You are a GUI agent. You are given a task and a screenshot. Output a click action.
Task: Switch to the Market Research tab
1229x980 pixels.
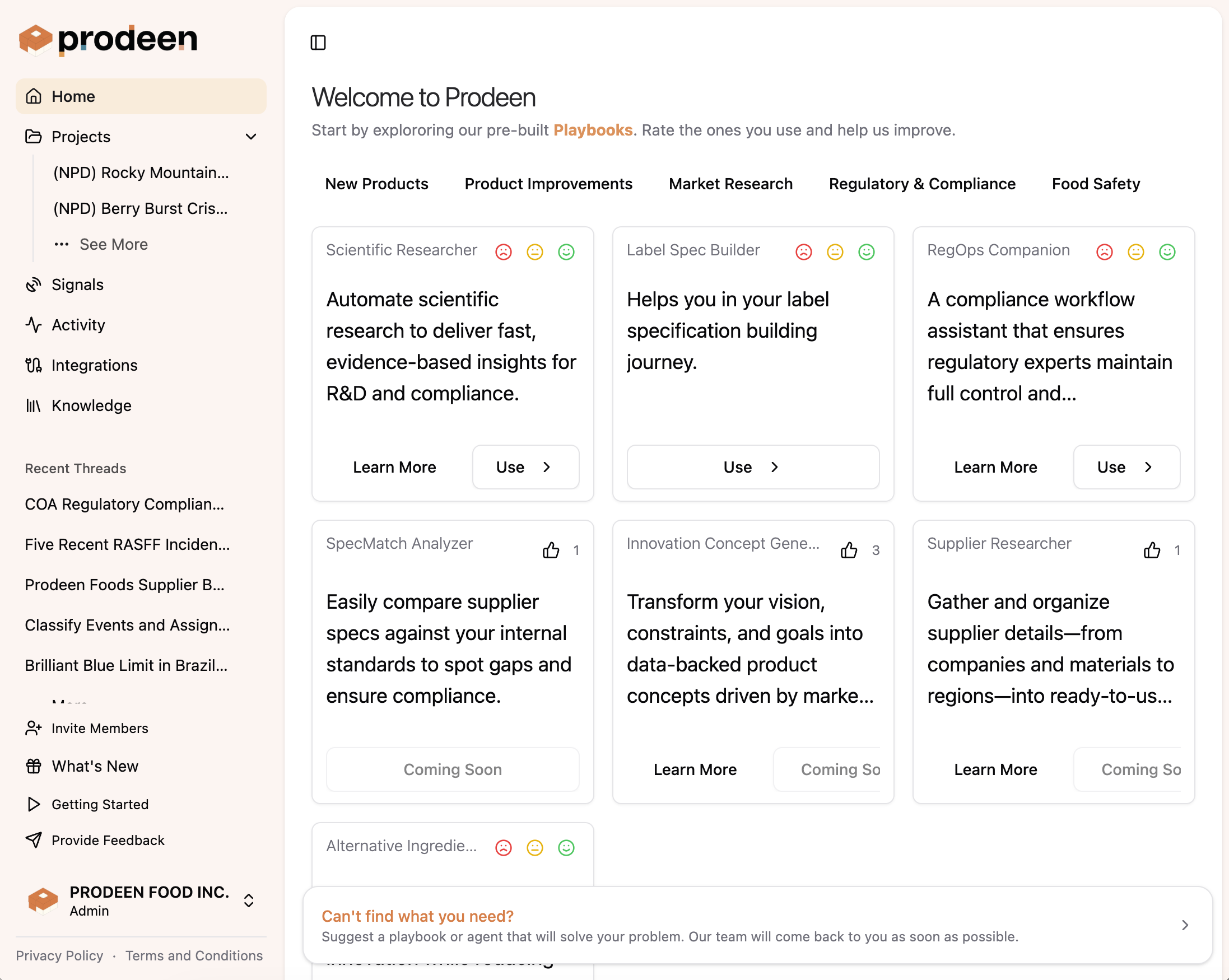tap(730, 184)
